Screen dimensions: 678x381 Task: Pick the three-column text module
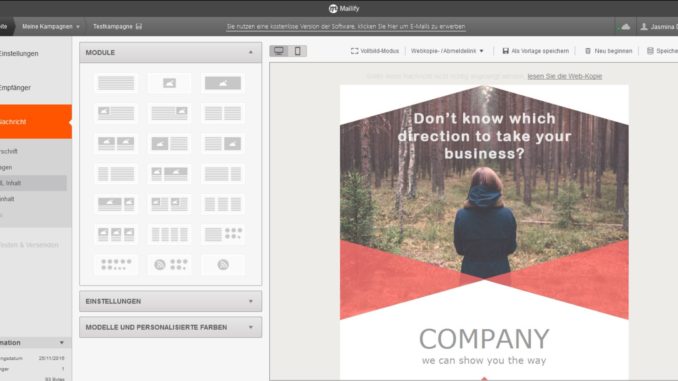(x=223, y=204)
